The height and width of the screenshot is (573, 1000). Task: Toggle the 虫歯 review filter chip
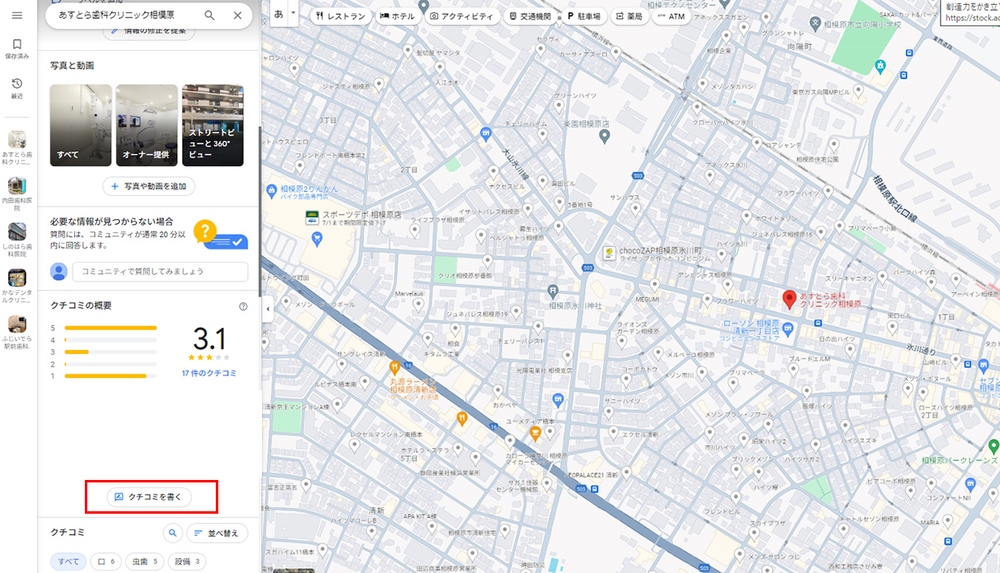click(142, 561)
